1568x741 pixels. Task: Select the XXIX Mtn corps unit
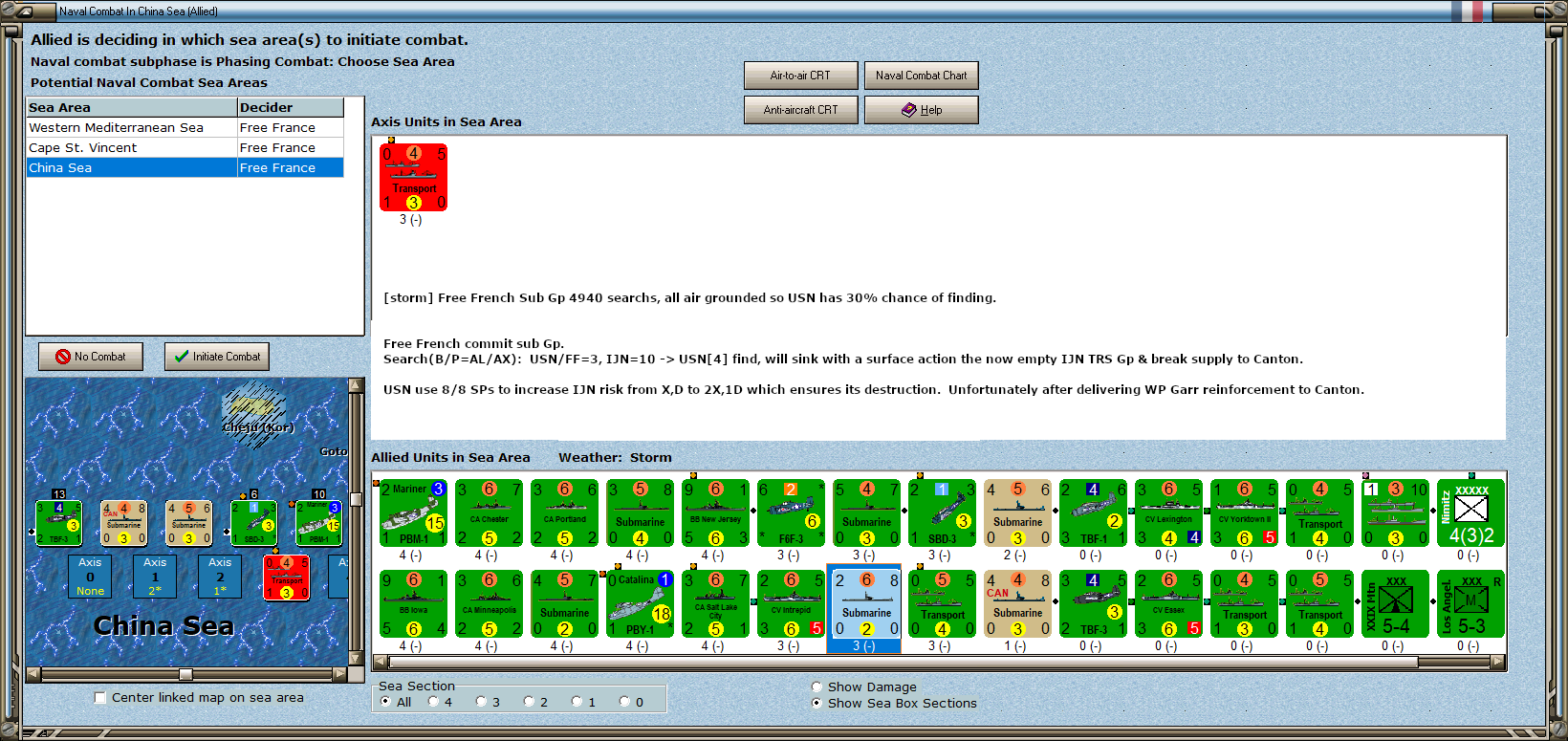click(1396, 603)
